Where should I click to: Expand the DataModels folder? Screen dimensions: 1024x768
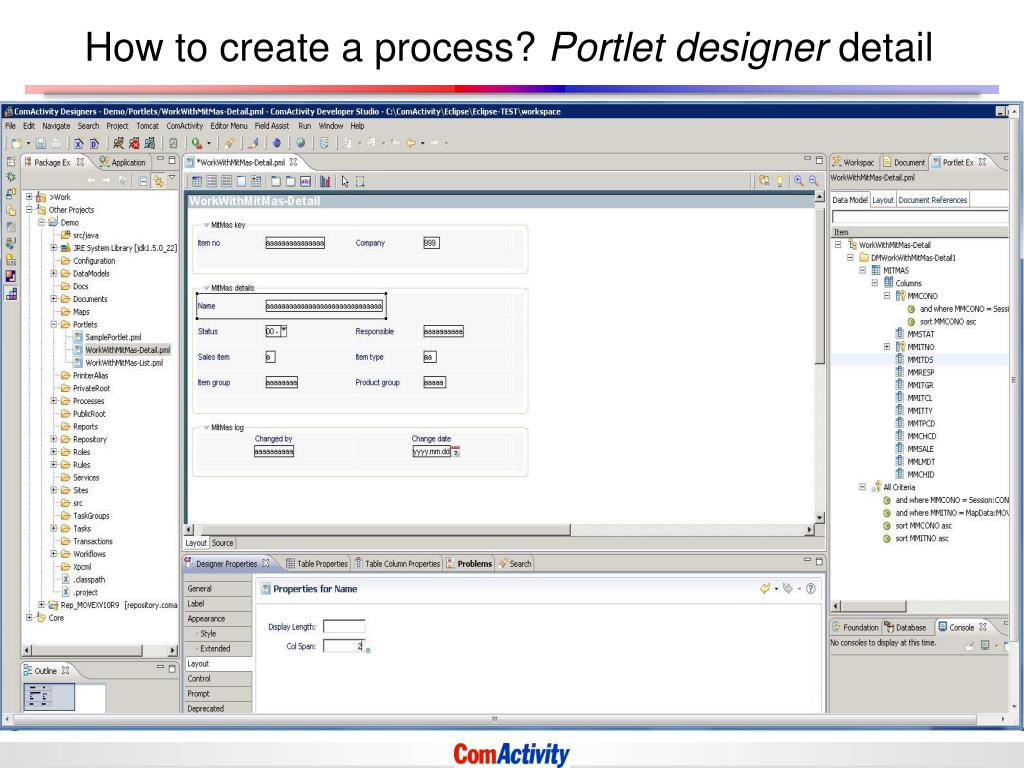[54, 274]
